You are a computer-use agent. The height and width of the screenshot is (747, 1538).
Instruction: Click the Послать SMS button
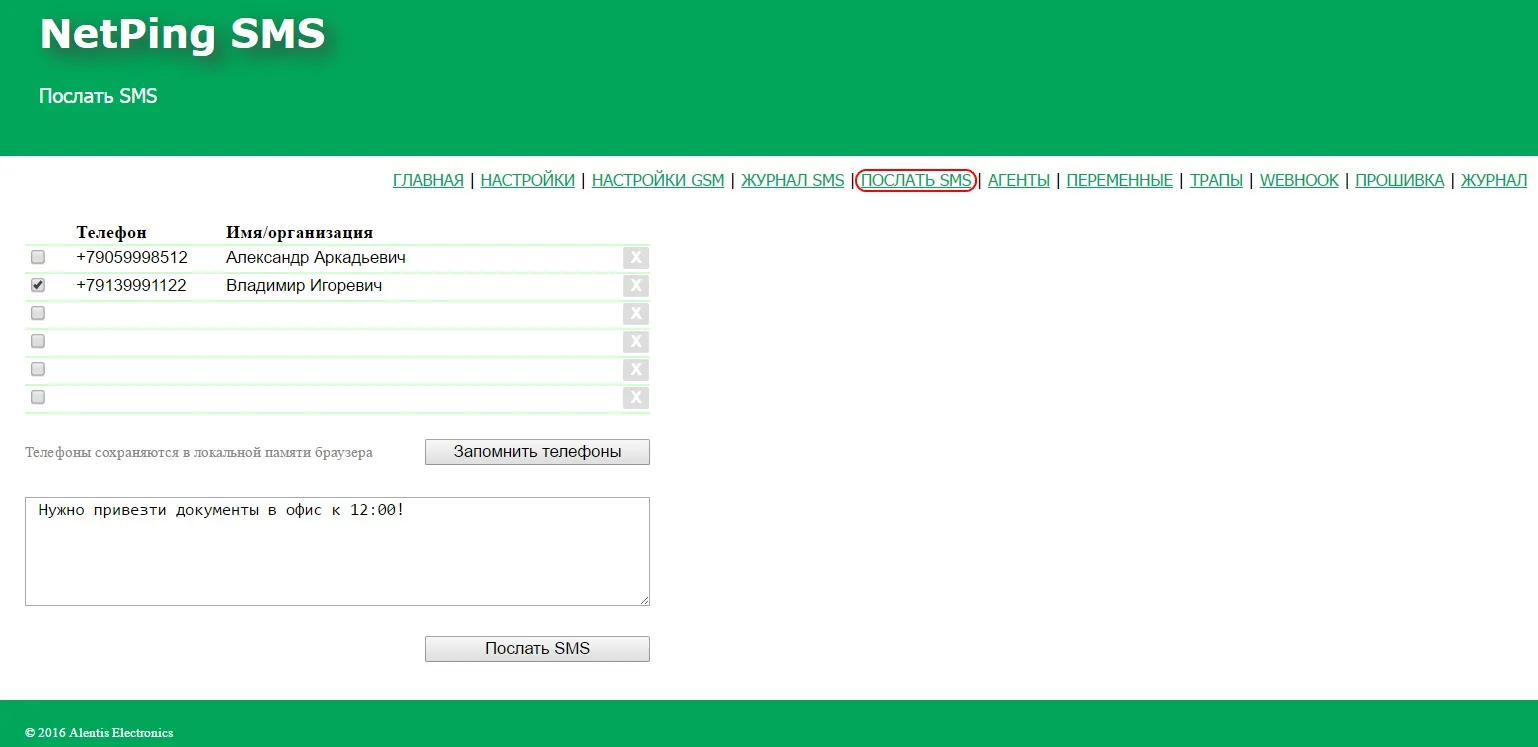(537, 649)
